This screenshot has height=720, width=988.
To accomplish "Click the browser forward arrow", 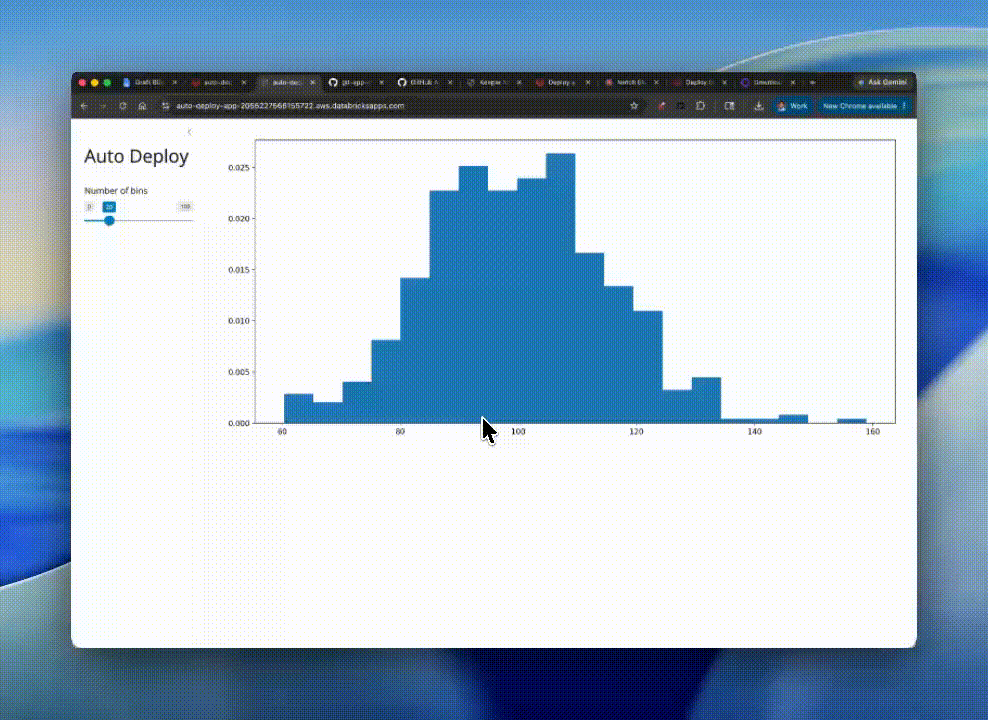I will 103,106.
